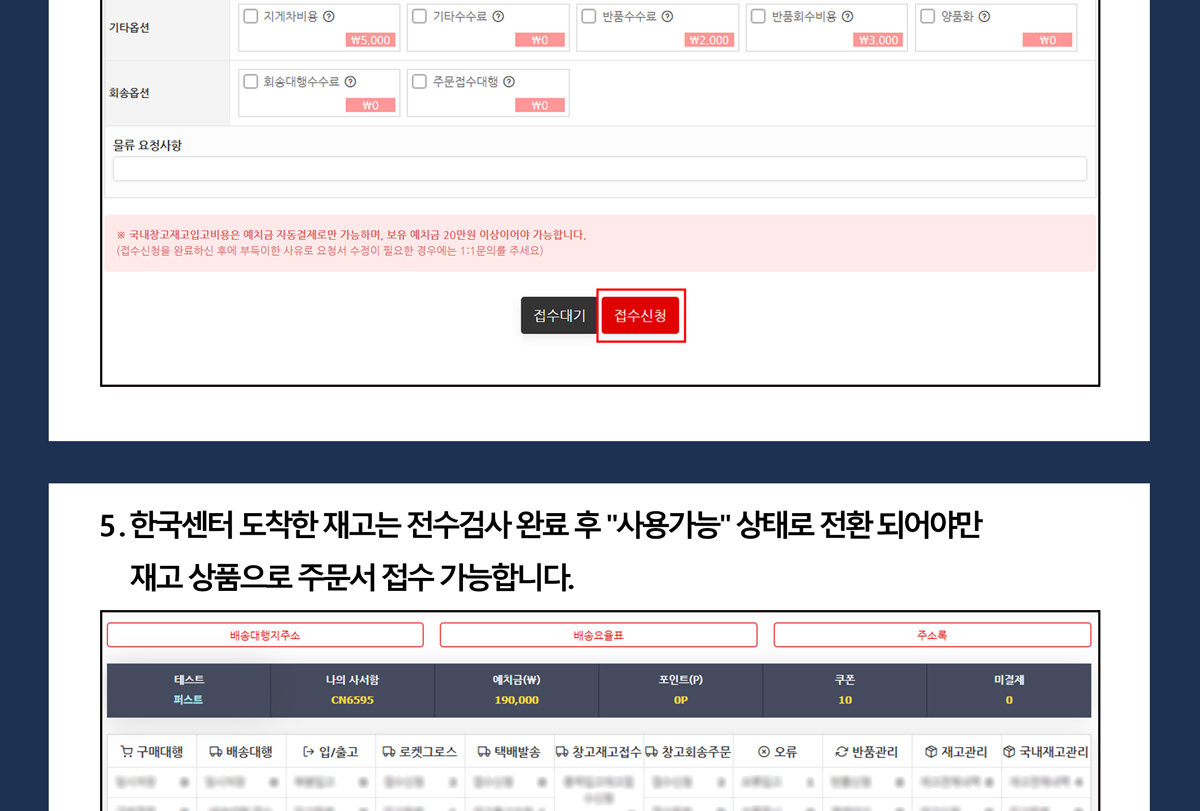Go to the 반품관리 tab
Image resolution: width=1200 pixels, height=811 pixels.
click(867, 752)
